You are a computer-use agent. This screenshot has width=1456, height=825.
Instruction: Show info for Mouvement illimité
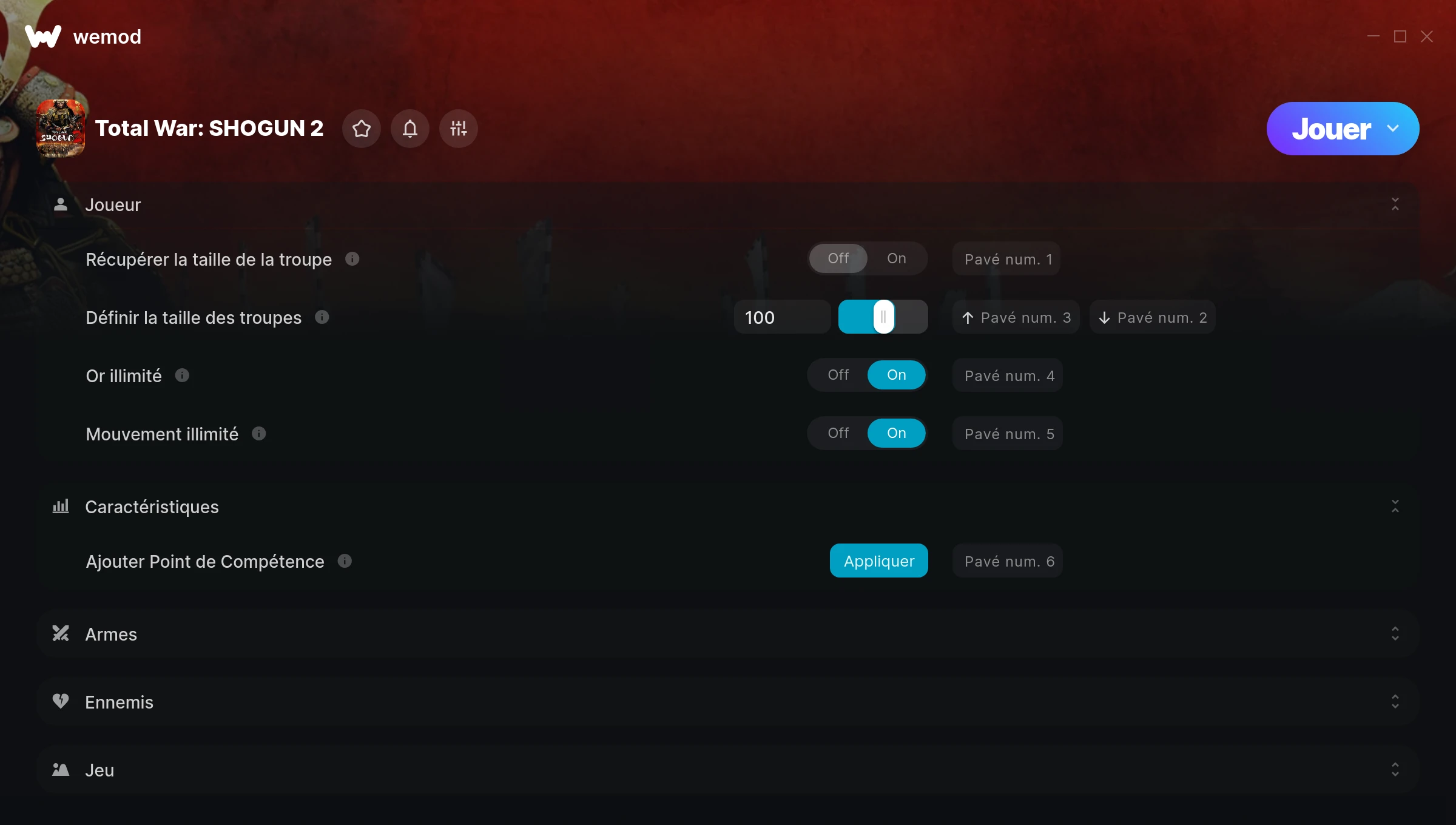[x=259, y=434]
